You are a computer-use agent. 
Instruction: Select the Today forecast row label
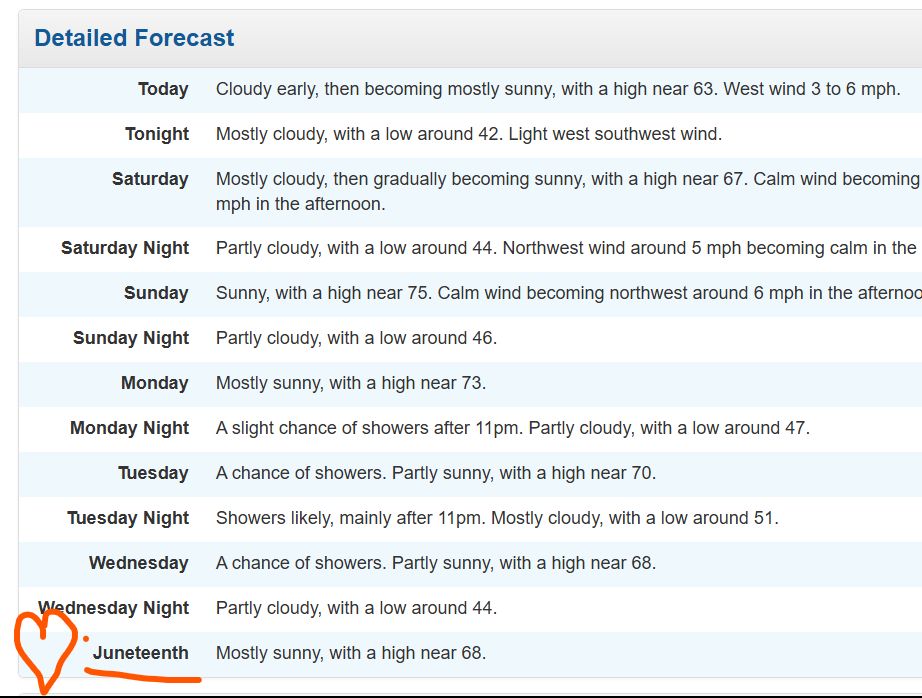(163, 89)
